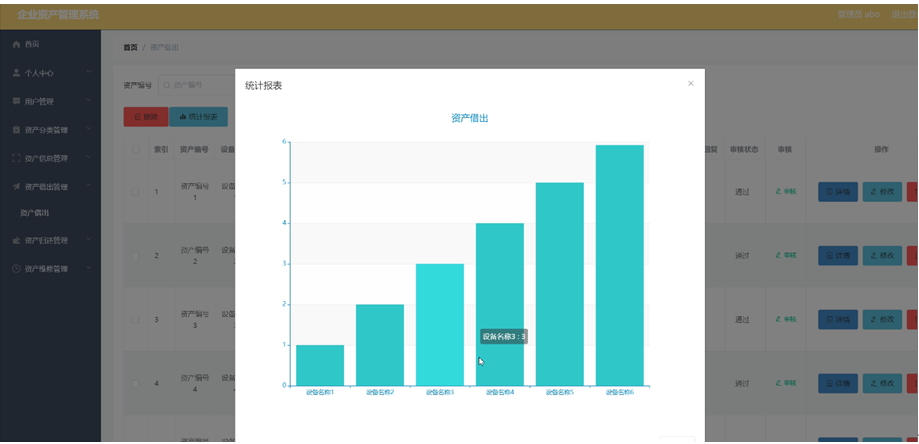
Task: Click the 详情 button in row 2
Action: 838,255
